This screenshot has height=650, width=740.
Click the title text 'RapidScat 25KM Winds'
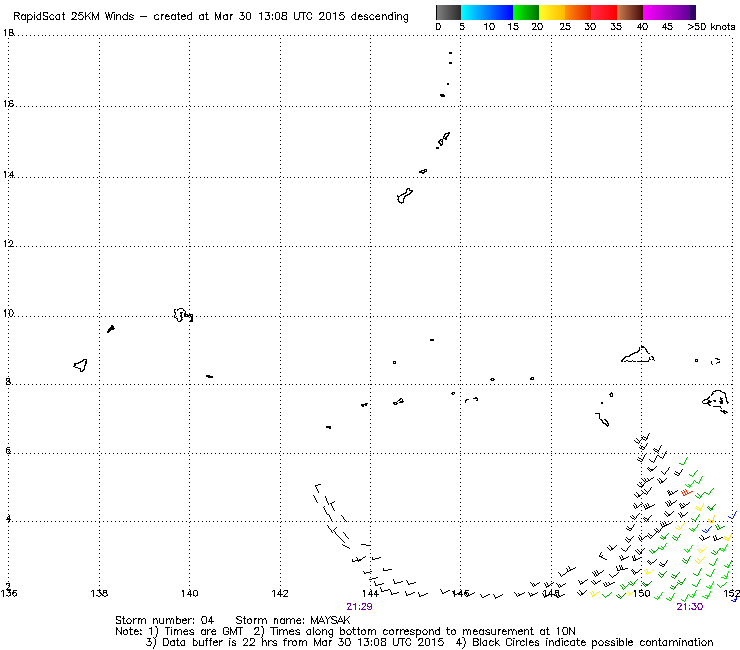(74, 17)
